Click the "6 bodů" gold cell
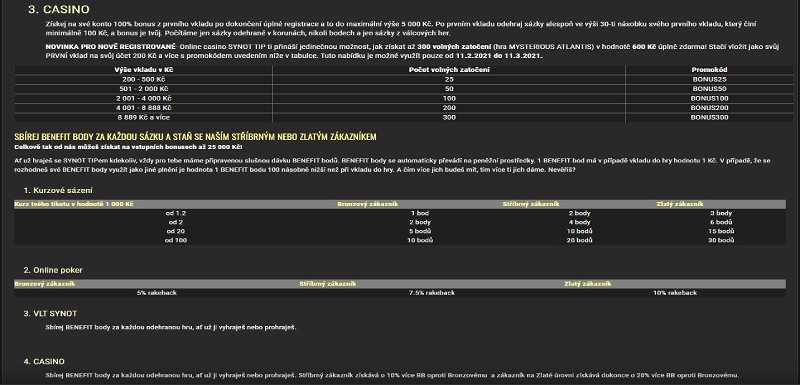This screenshot has height=385, width=800. click(721, 222)
